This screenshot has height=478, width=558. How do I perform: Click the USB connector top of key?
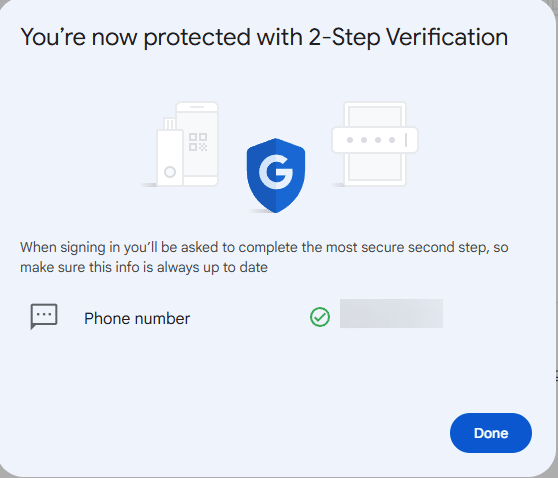[x=169, y=124]
